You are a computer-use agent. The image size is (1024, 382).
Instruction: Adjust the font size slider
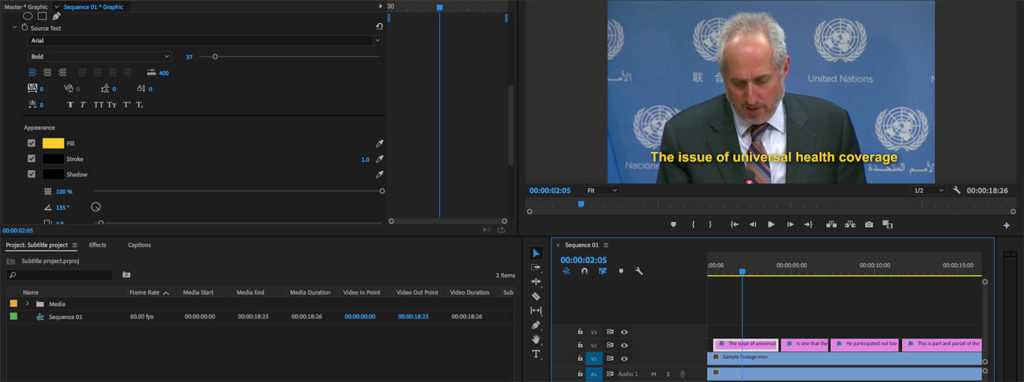(215, 57)
